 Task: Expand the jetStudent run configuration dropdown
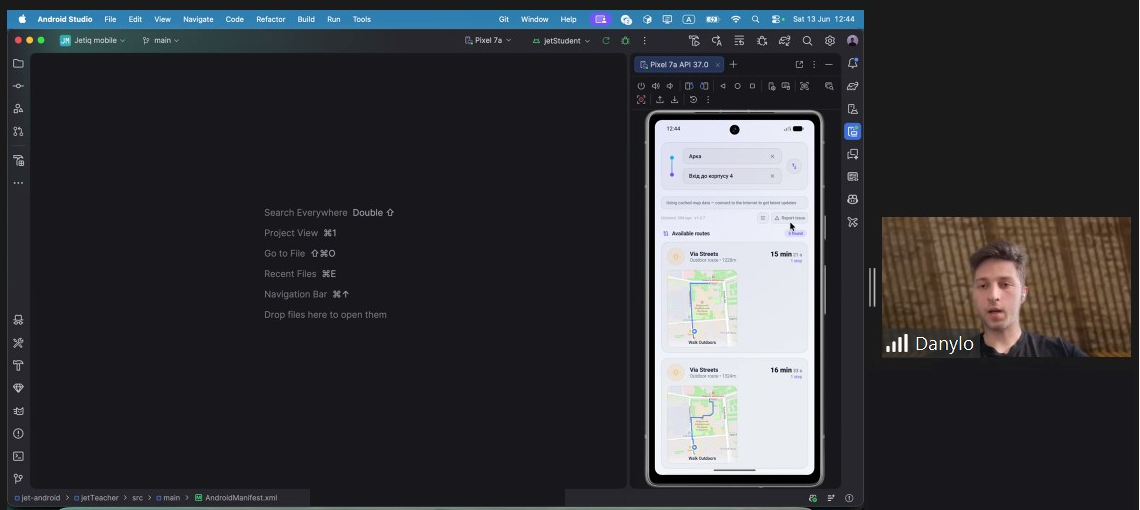click(561, 41)
